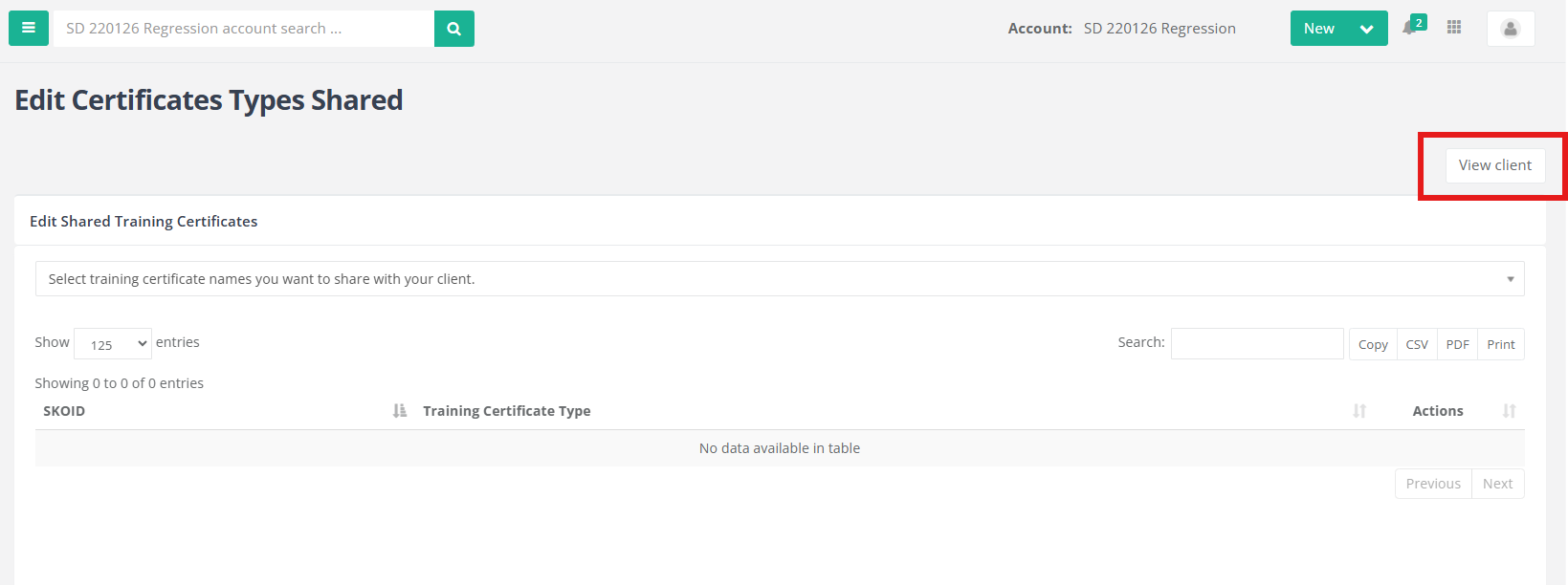Go to the Previous table page
The image size is (1568, 585).
pyautogui.click(x=1432, y=484)
